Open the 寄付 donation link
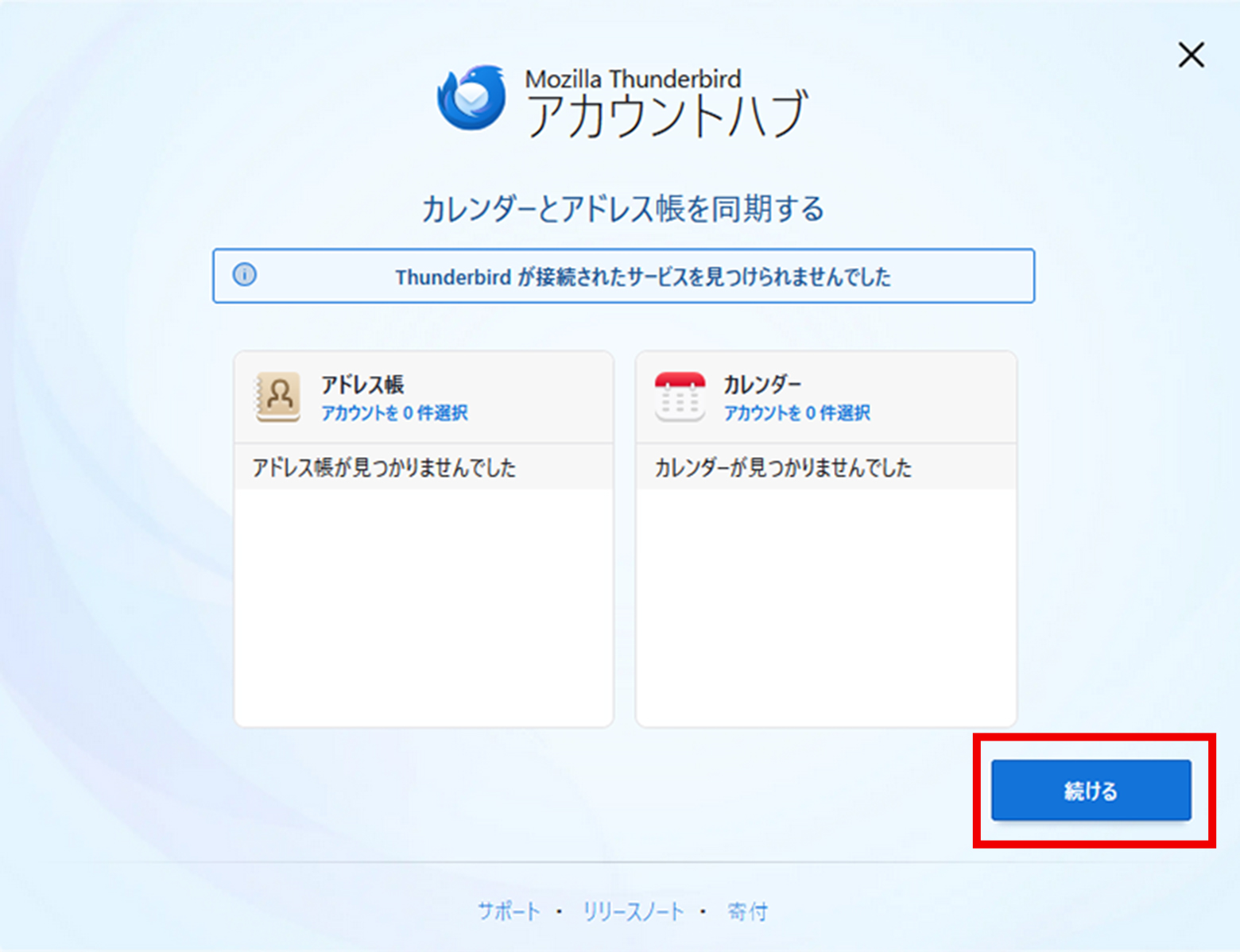This screenshot has width=1240, height=952. point(747,911)
